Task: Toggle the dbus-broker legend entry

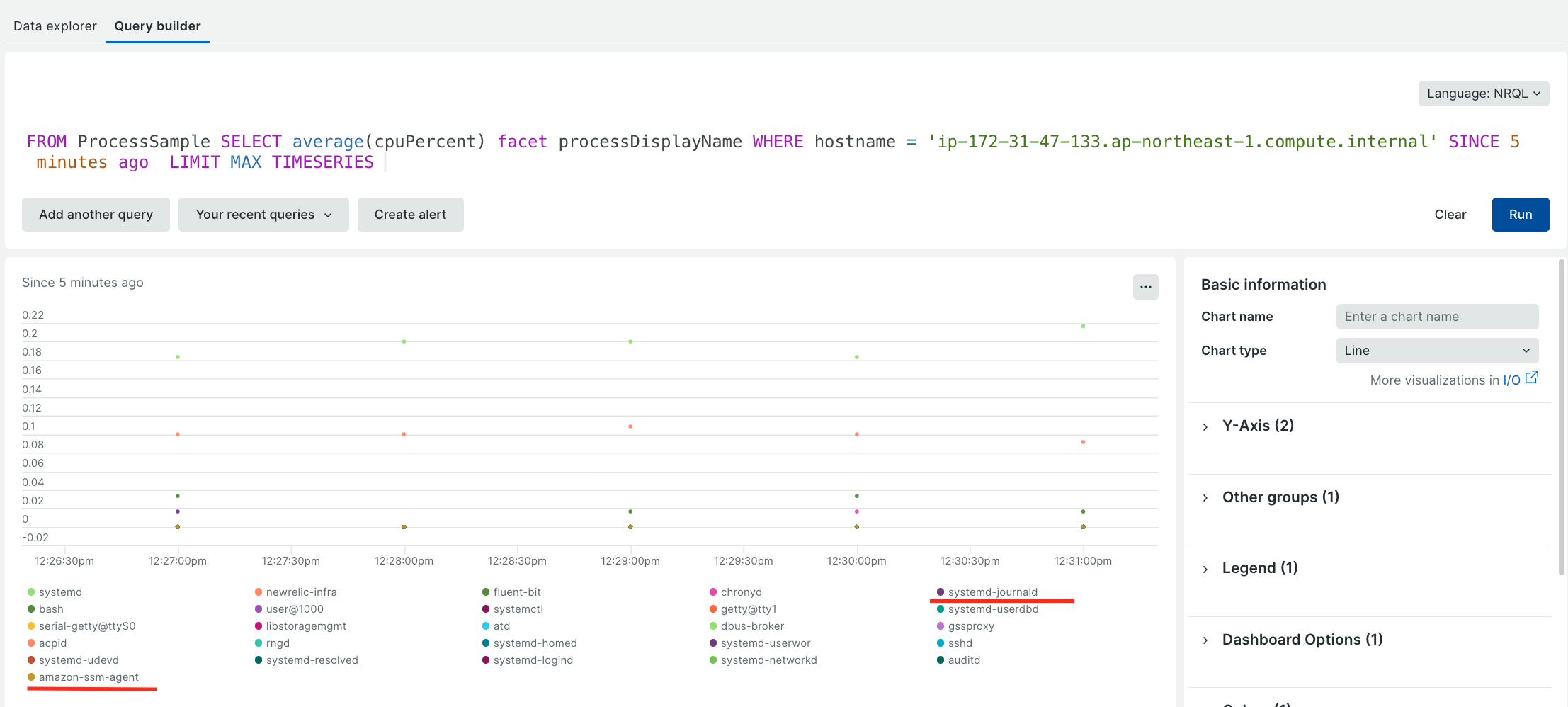Action: click(747, 626)
